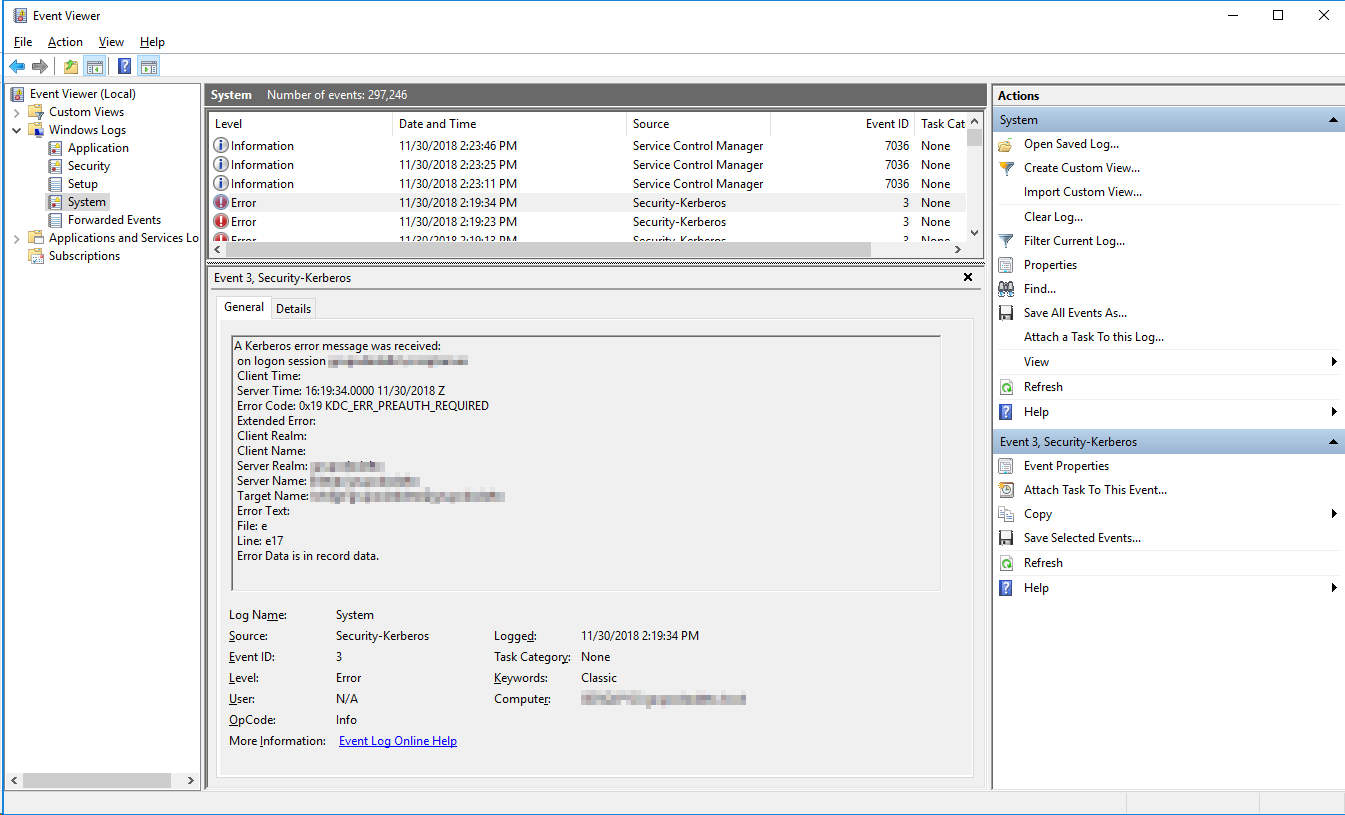Viewport: 1345px width, 815px height.
Task: Switch to the Details tab
Action: (293, 309)
